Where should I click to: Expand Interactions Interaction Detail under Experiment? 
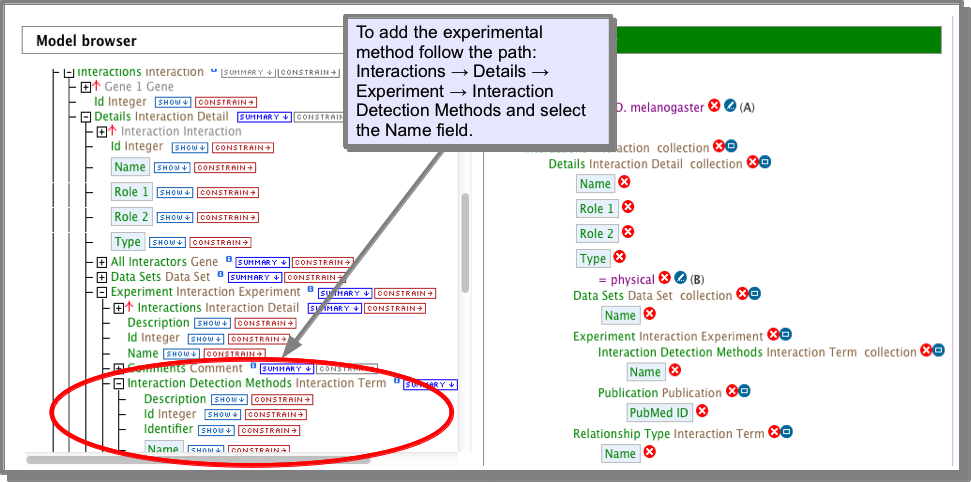(118, 308)
